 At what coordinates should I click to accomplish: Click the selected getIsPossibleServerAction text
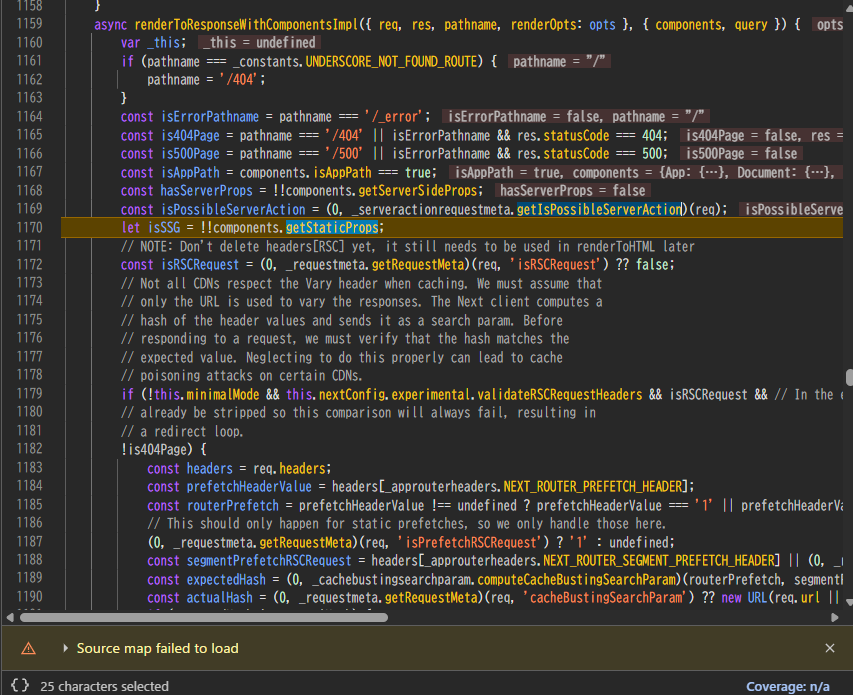(599, 209)
